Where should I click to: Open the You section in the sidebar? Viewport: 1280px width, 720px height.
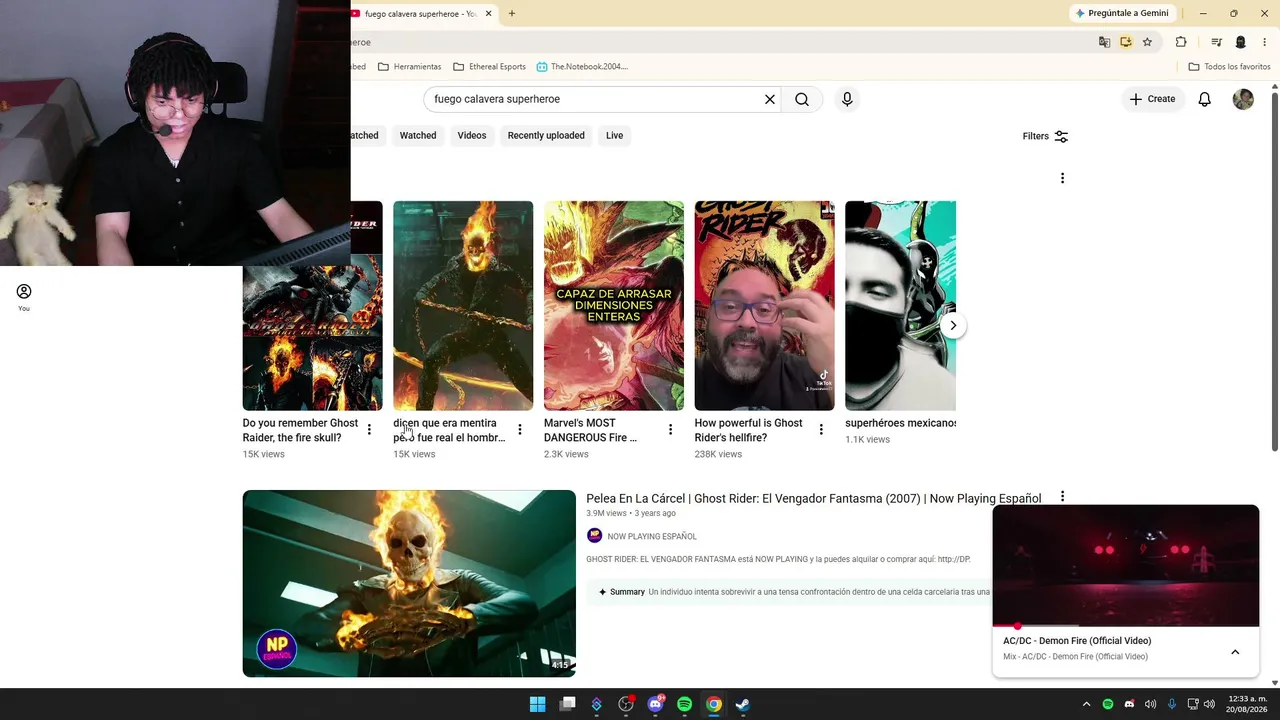pos(24,297)
